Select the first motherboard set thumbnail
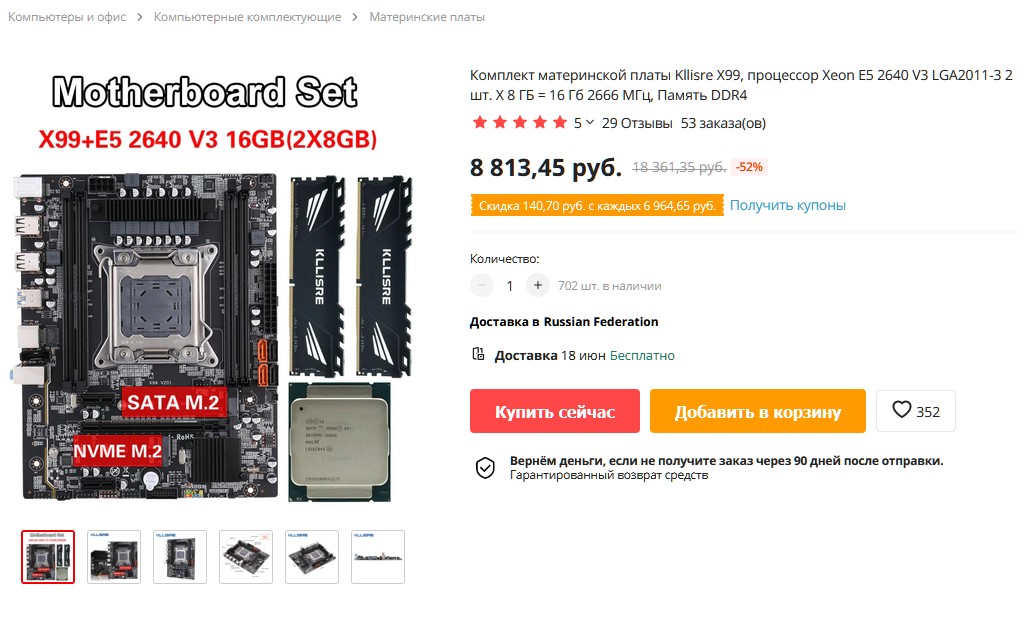The height and width of the screenshot is (624, 1034). 48,557
